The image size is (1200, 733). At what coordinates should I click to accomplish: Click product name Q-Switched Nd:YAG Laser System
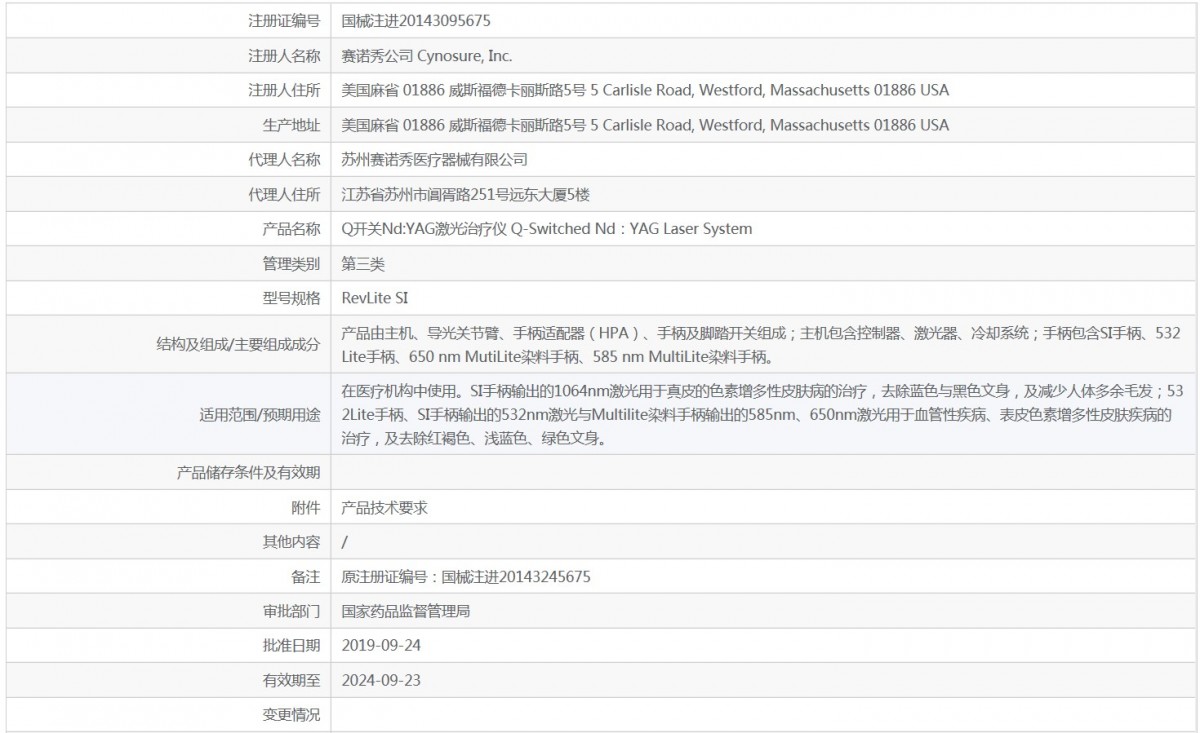tap(631, 229)
